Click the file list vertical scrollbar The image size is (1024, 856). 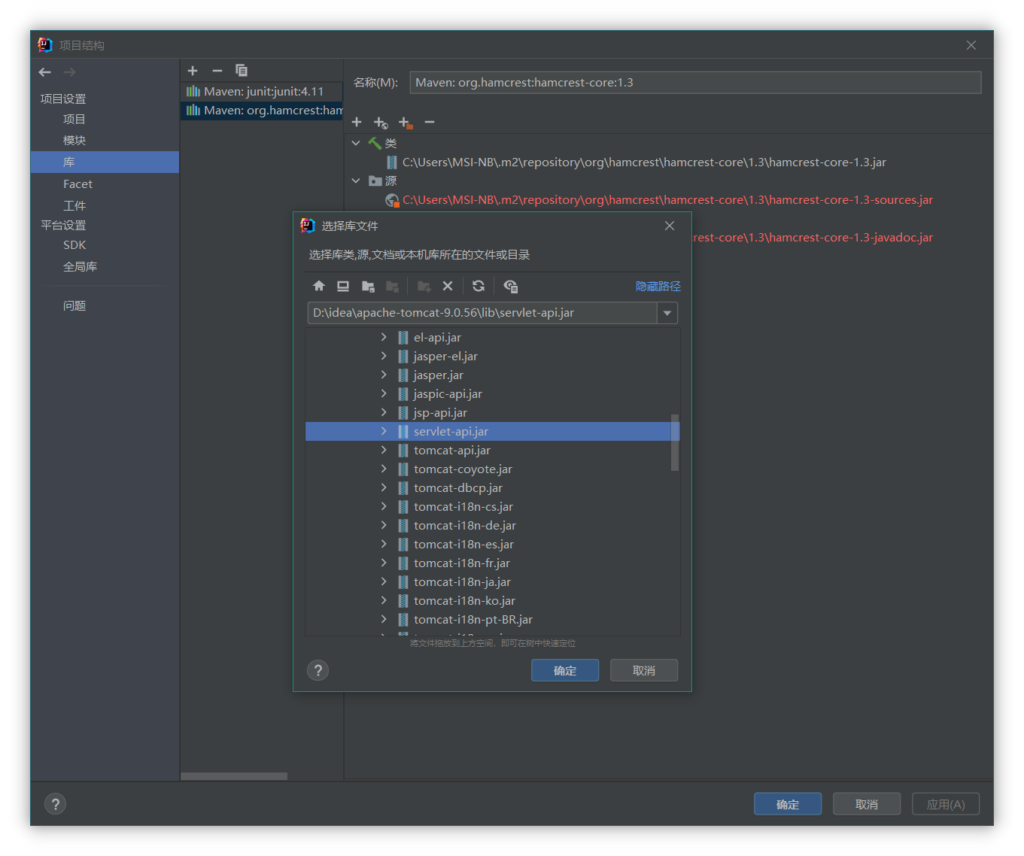675,442
